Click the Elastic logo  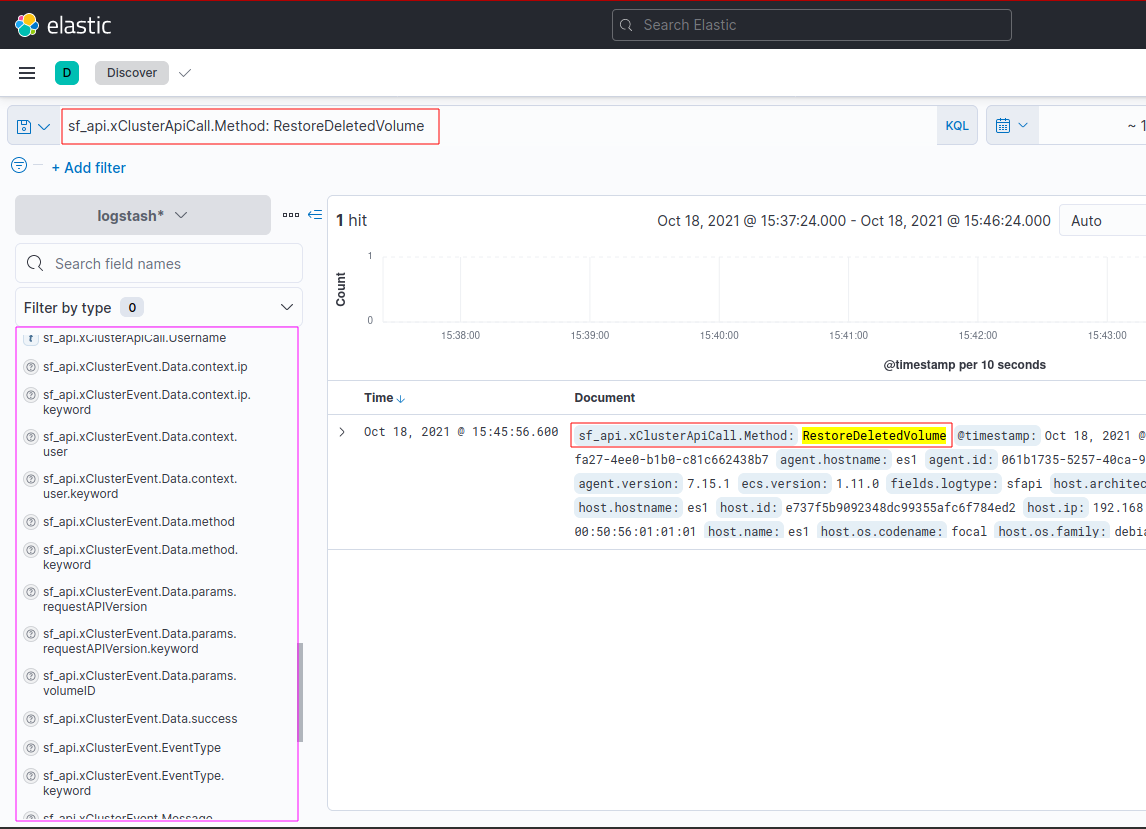tap(63, 25)
